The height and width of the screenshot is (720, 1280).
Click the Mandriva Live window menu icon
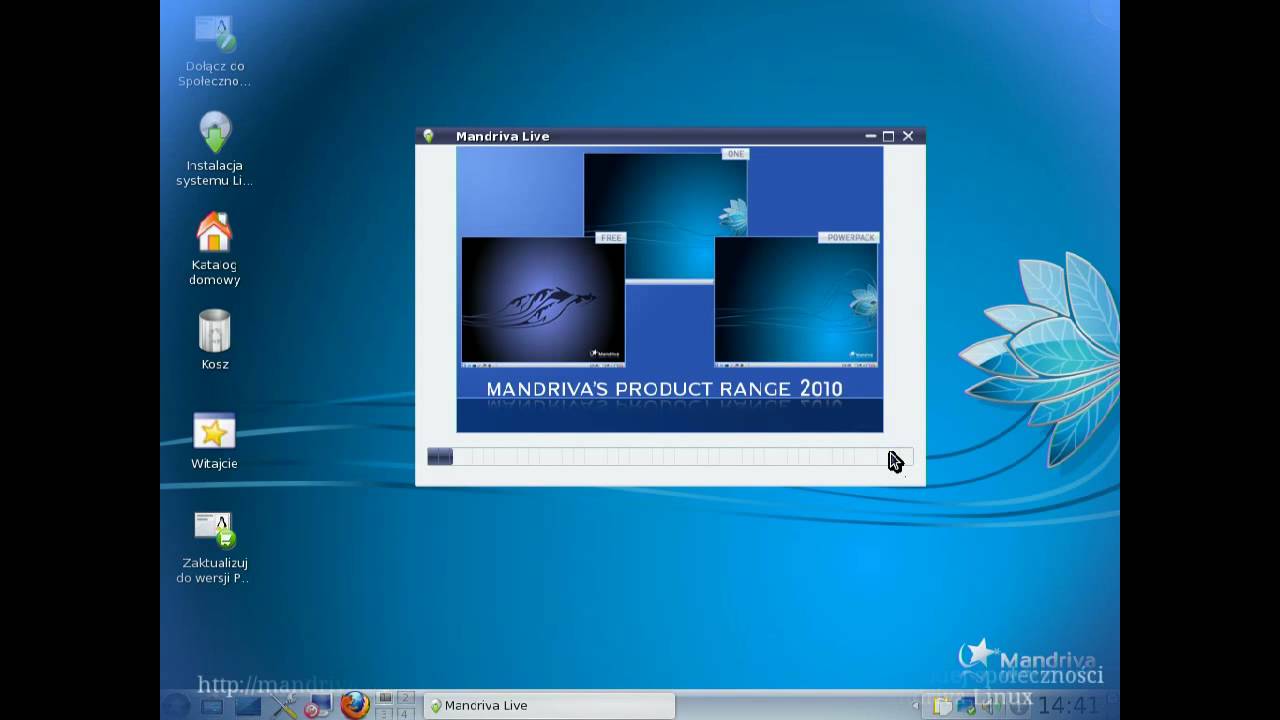428,136
